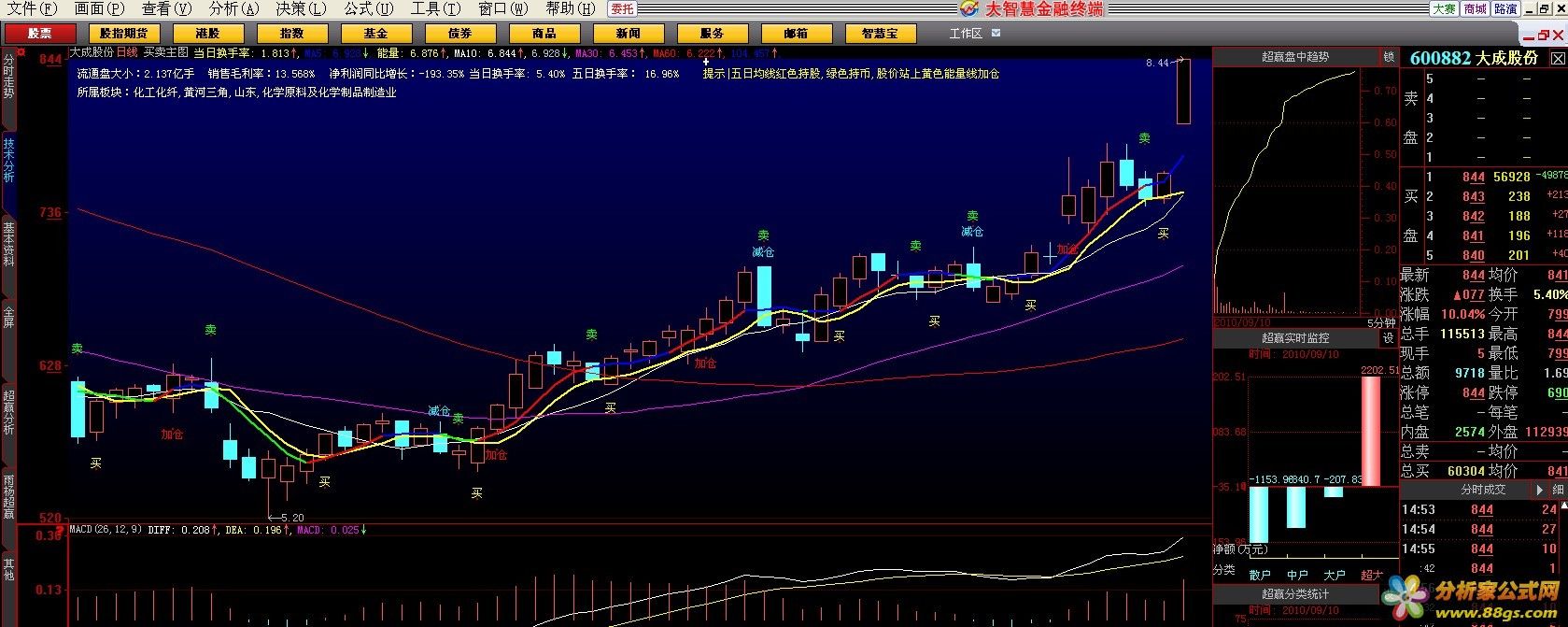1568x627 pixels.
Task: Click the arrow next to 分时成交
Action: coord(1541,490)
